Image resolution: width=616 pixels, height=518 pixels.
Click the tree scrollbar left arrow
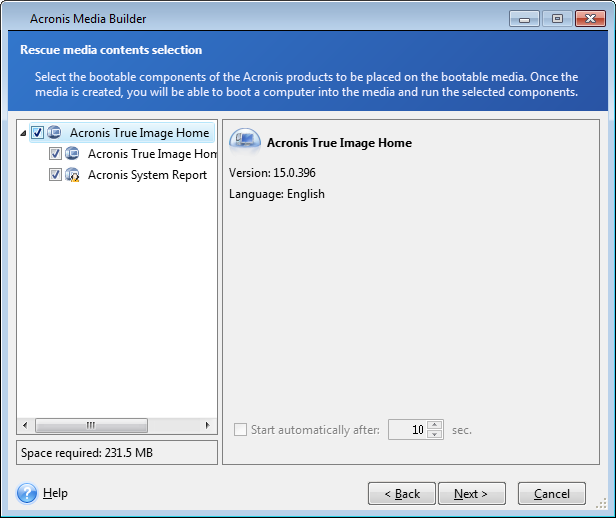coord(25,425)
